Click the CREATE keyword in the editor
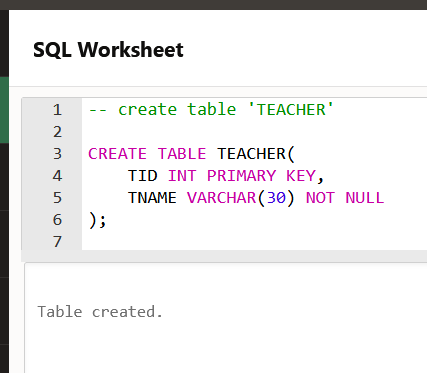The image size is (427, 373). click(117, 154)
